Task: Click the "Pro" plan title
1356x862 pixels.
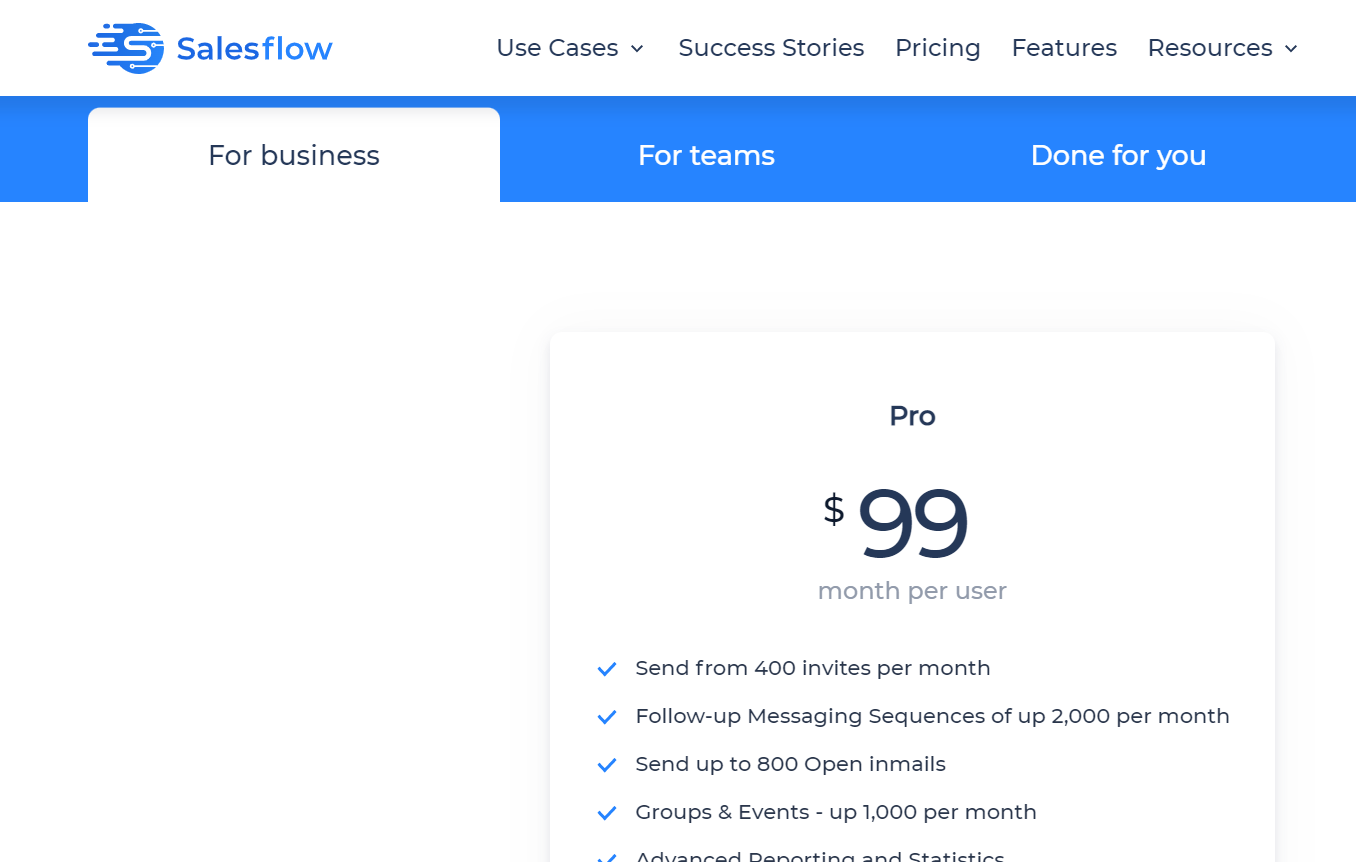Action: [911, 416]
